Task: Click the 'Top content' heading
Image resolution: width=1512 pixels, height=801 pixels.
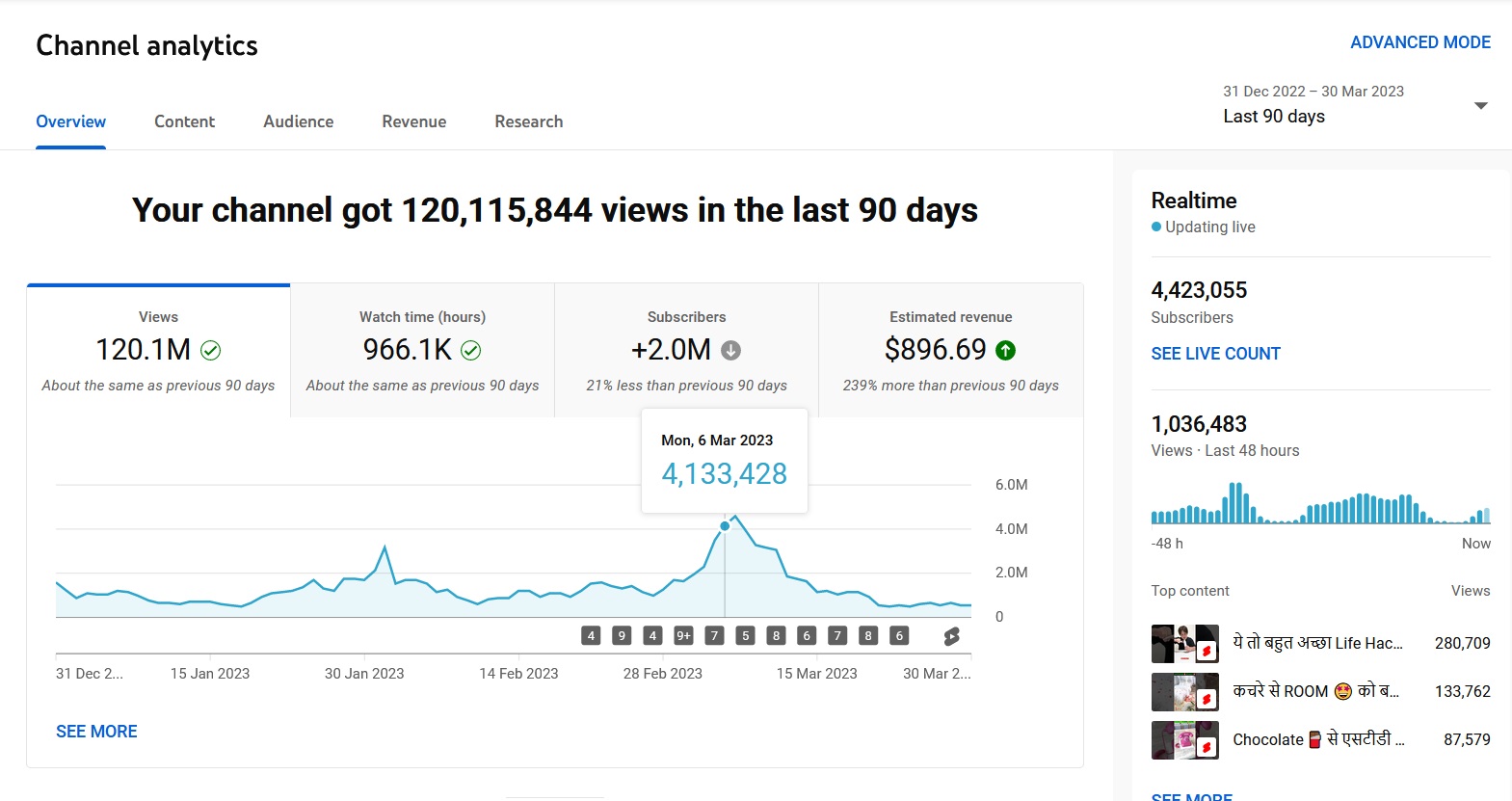Action: pos(1190,591)
